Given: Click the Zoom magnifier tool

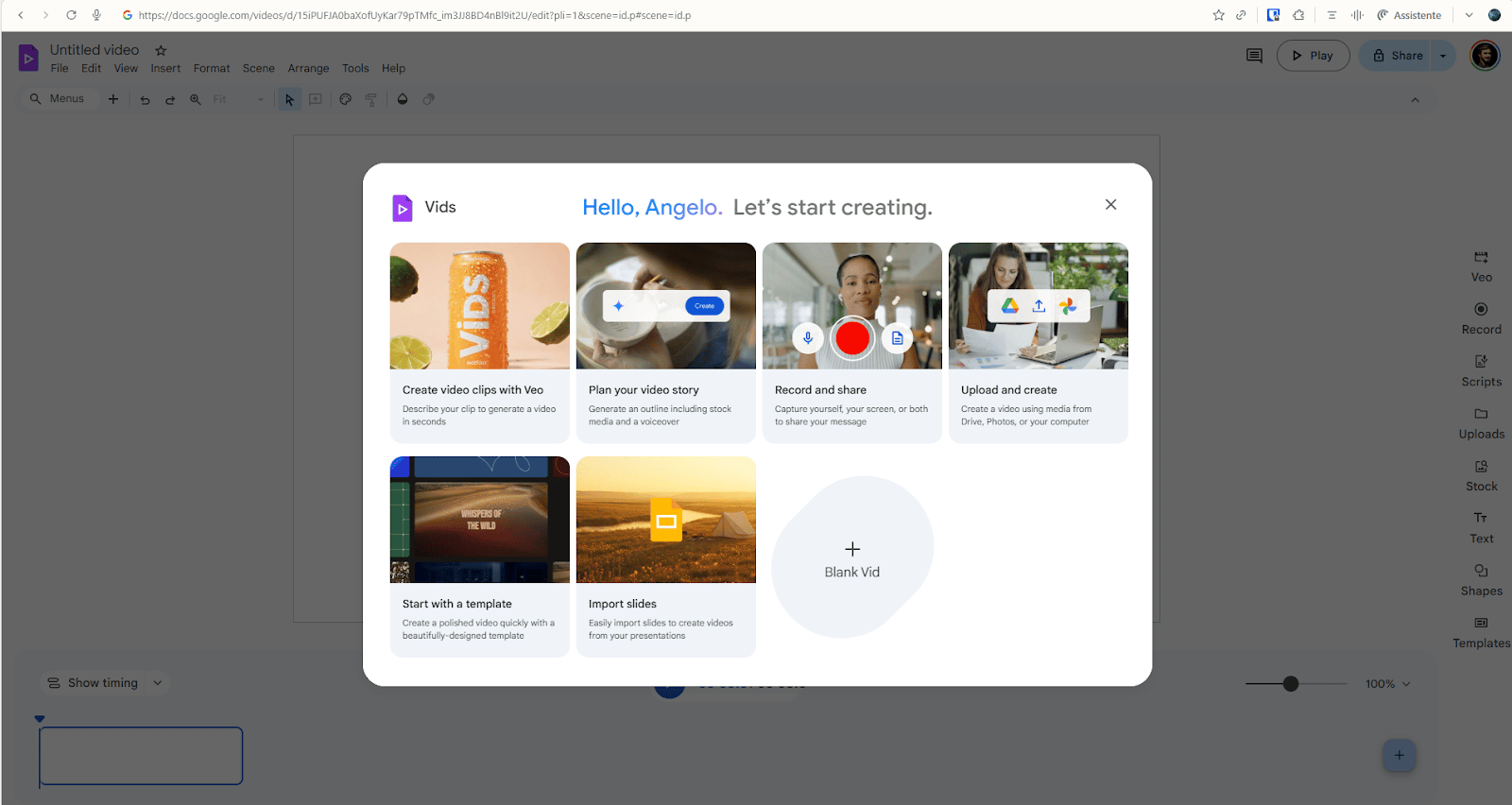Looking at the screenshot, I should coord(196,99).
